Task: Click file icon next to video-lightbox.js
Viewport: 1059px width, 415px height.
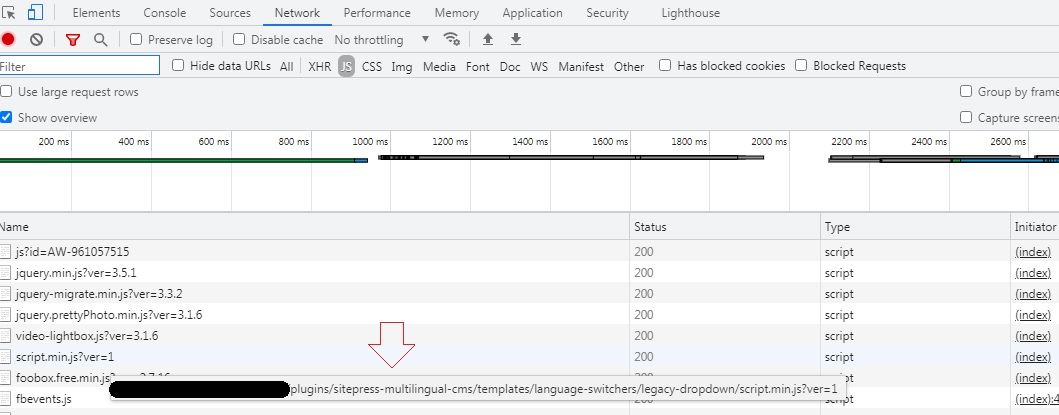Action: coord(6,336)
